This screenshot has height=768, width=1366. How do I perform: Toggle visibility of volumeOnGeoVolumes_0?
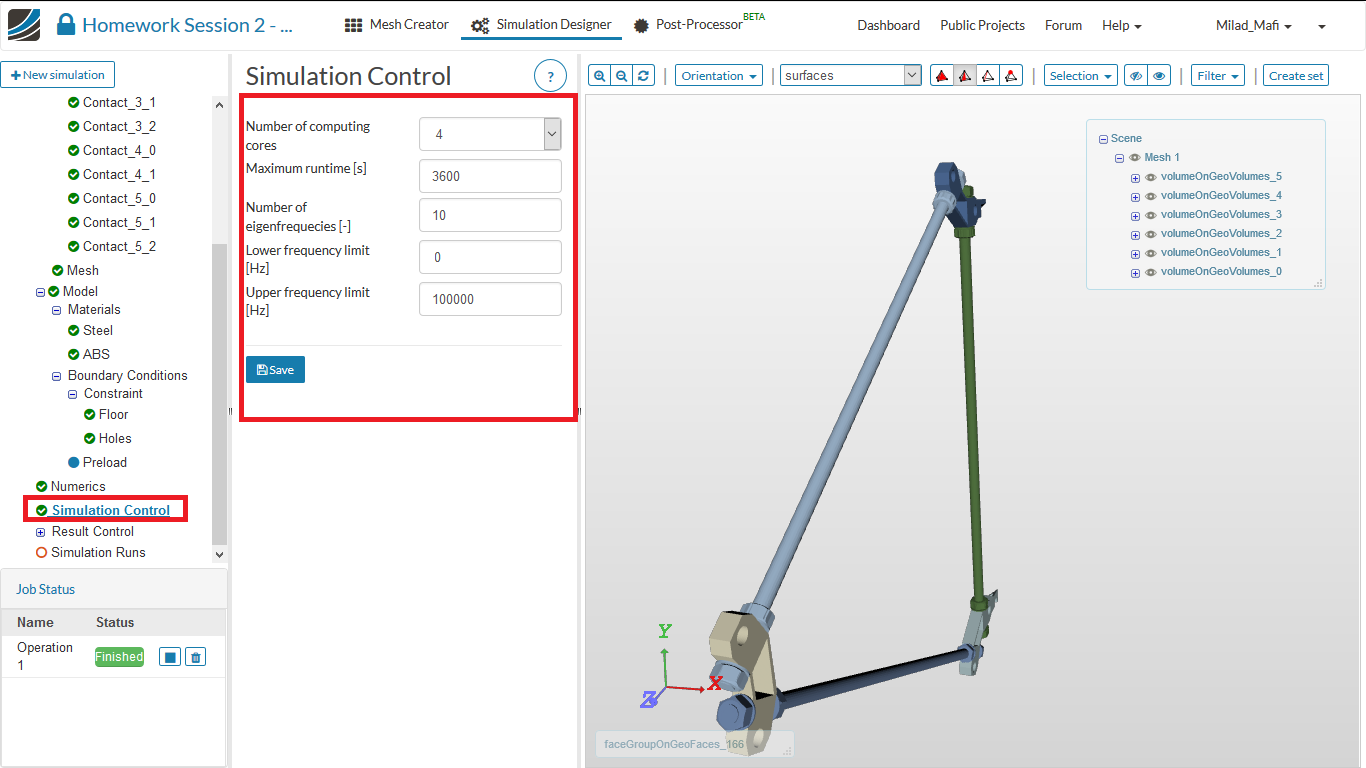(1151, 272)
